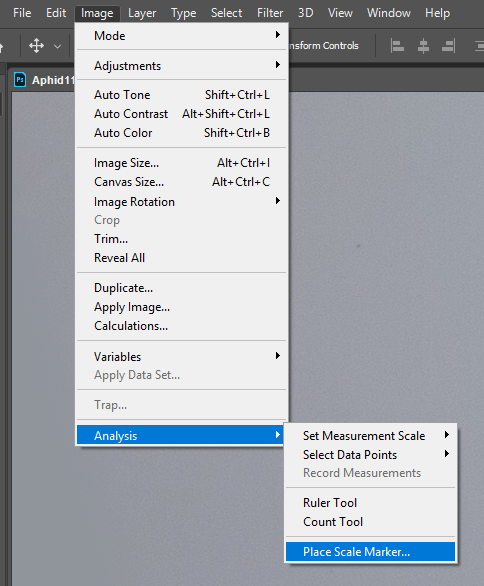
Task: Open the Variables submenu
Action: click(x=182, y=357)
